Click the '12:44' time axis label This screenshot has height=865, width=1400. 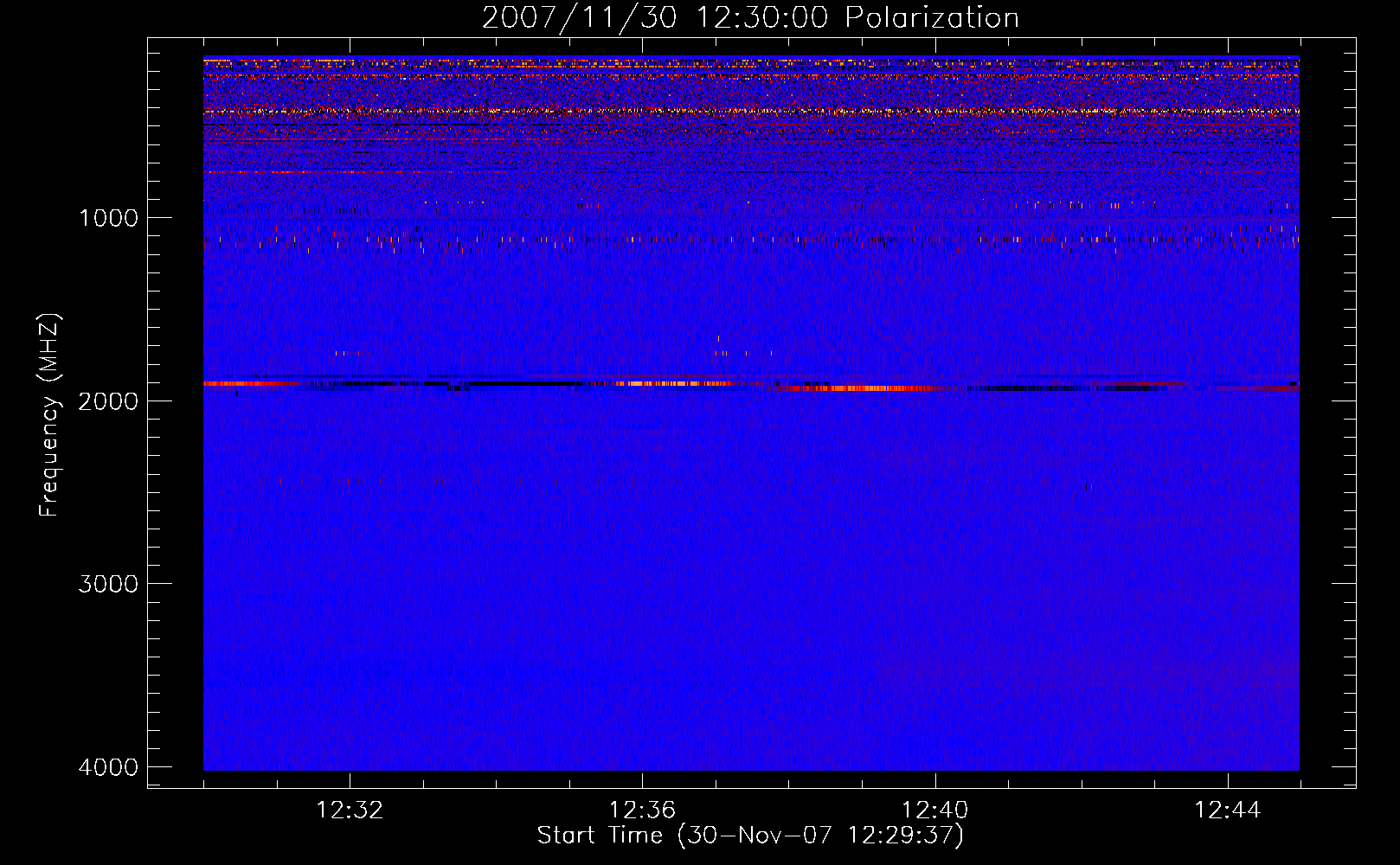coord(1228,811)
